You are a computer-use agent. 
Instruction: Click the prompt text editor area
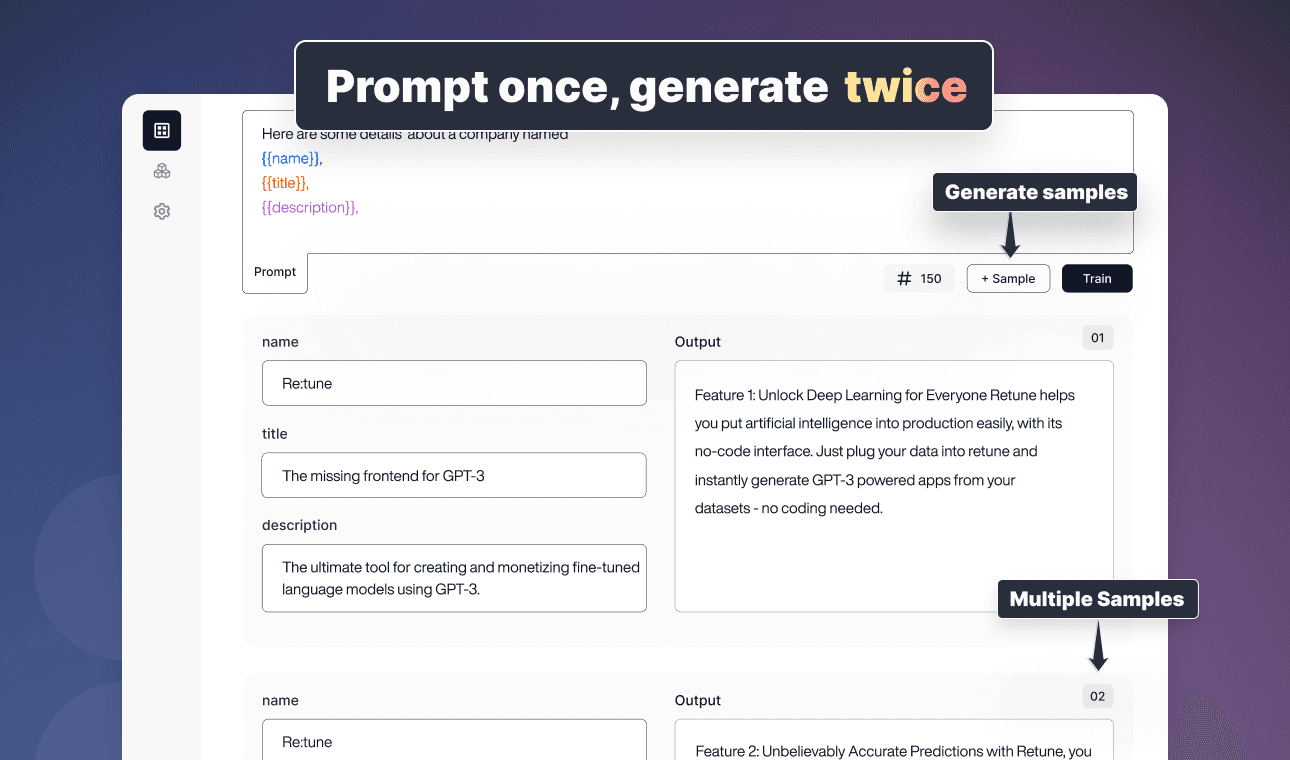(x=688, y=182)
